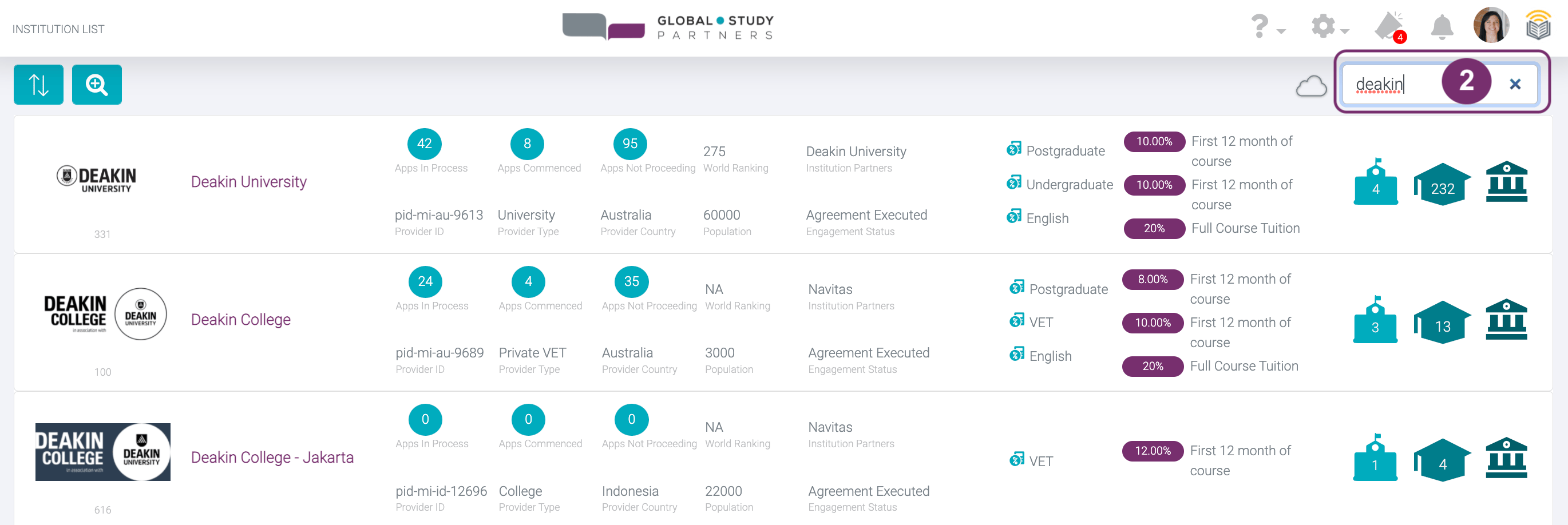Expand the help question mark menu
Image resolution: width=1568 pixels, height=525 pixels.
(x=1266, y=27)
